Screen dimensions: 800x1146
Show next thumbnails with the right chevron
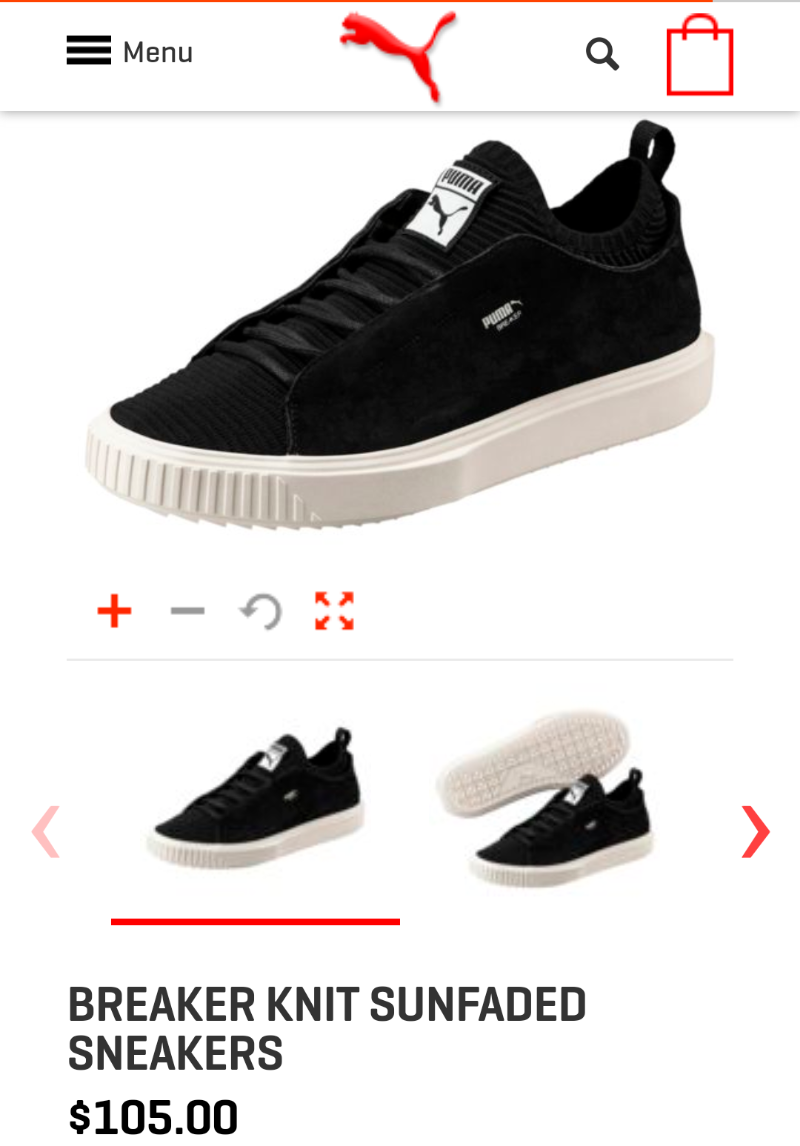point(755,831)
